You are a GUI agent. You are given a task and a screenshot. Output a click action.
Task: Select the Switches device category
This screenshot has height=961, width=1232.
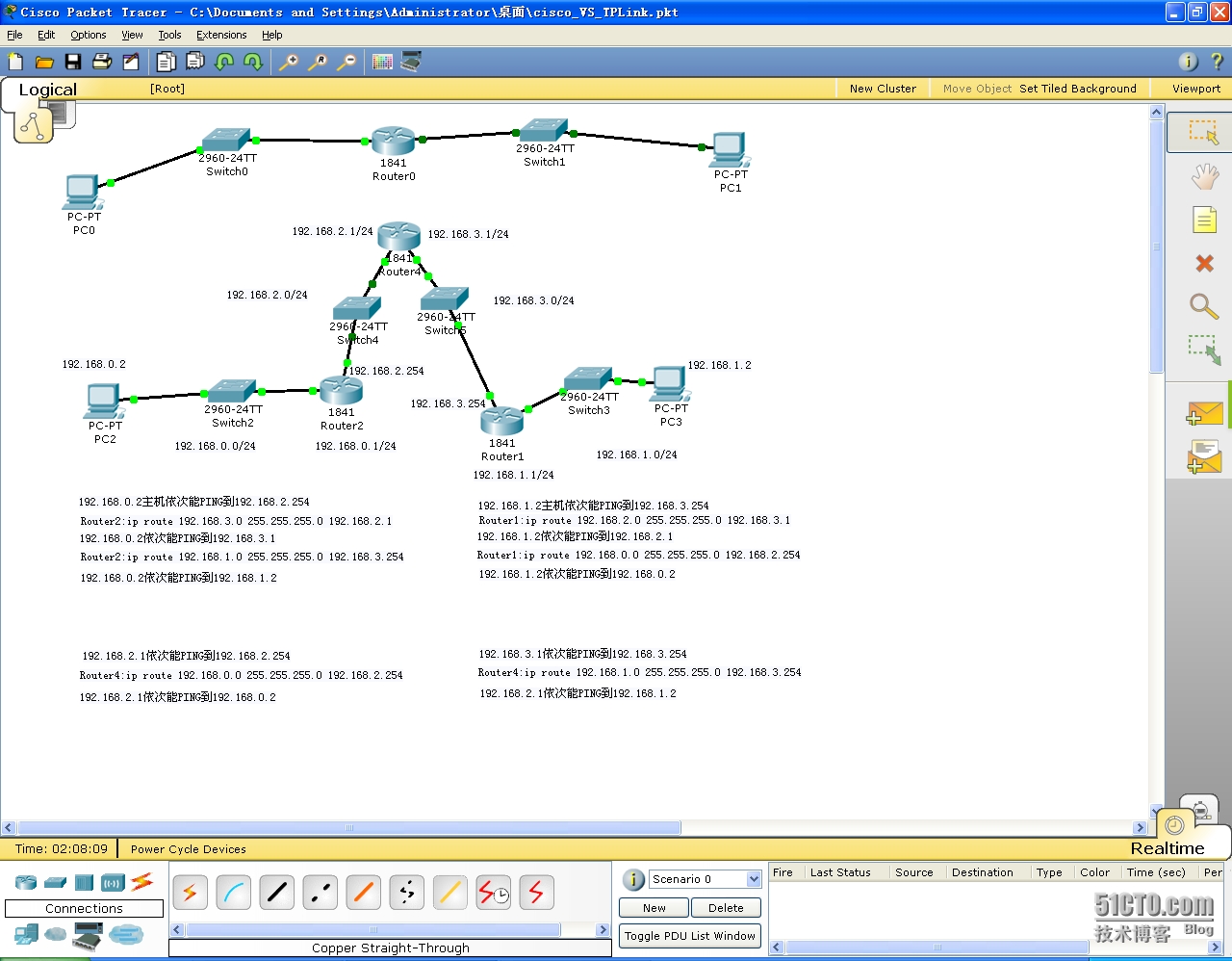tap(55, 882)
